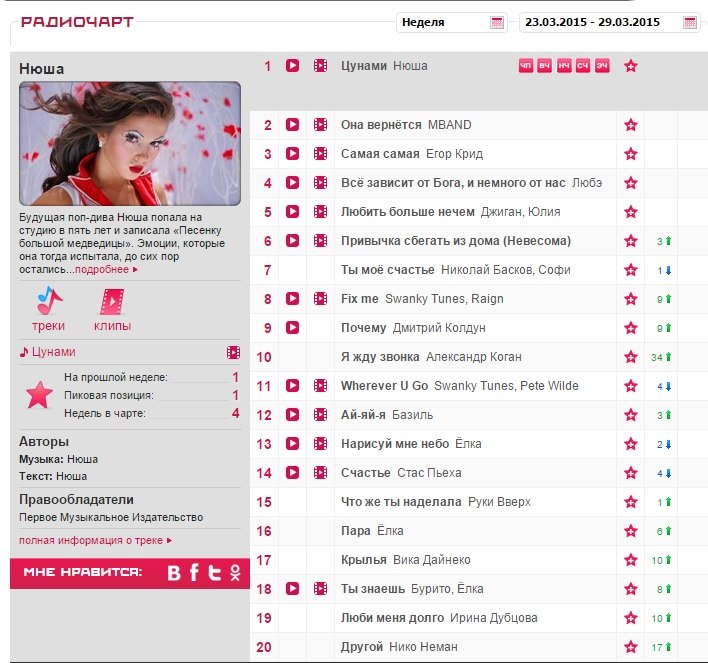This screenshot has height=663, width=708.
Task: Select the ЧП chart badge
Action: point(526,66)
